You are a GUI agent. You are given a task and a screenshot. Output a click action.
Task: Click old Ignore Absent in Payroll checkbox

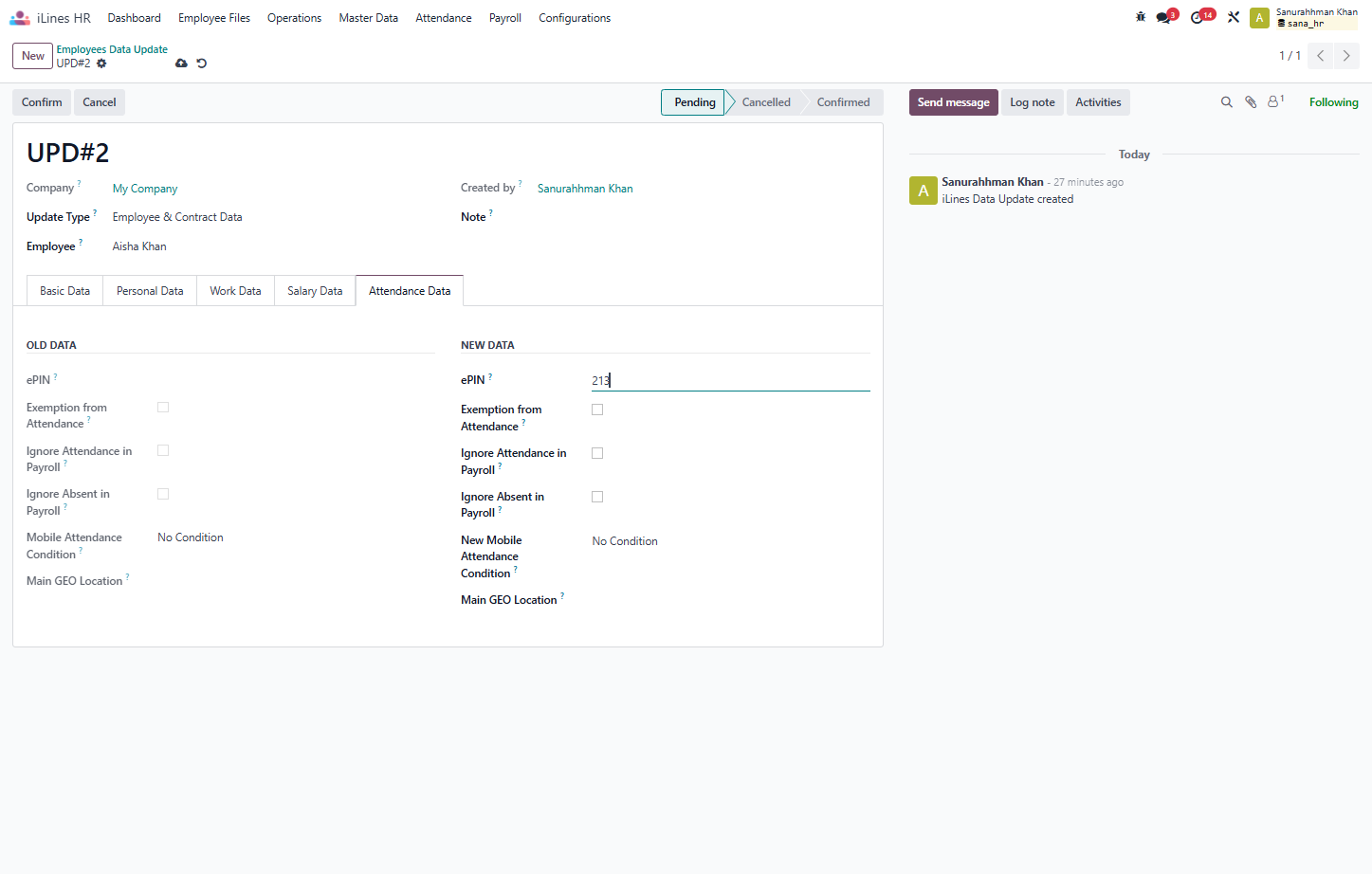[163, 494]
